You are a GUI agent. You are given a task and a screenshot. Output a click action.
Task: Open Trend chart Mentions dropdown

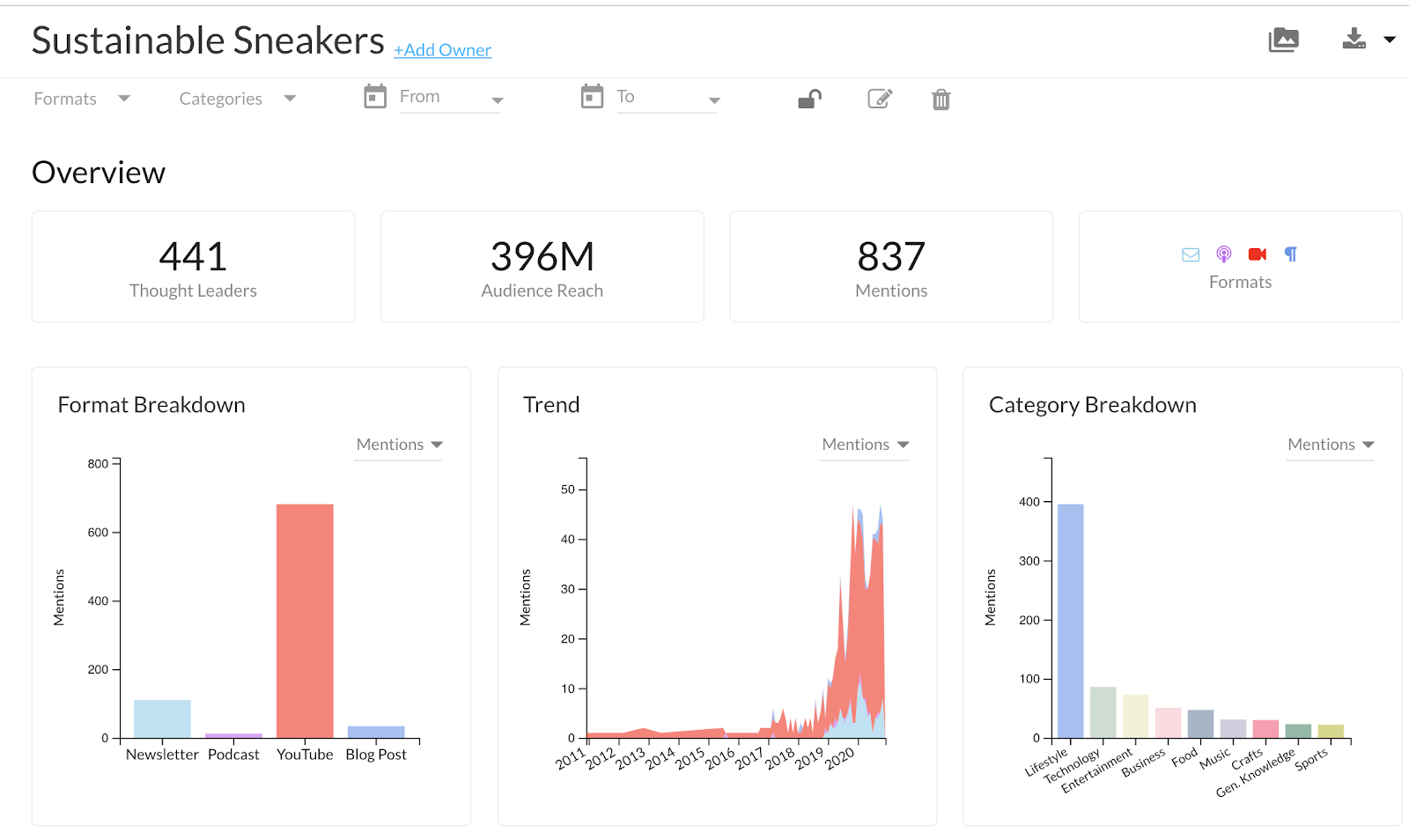(x=865, y=445)
